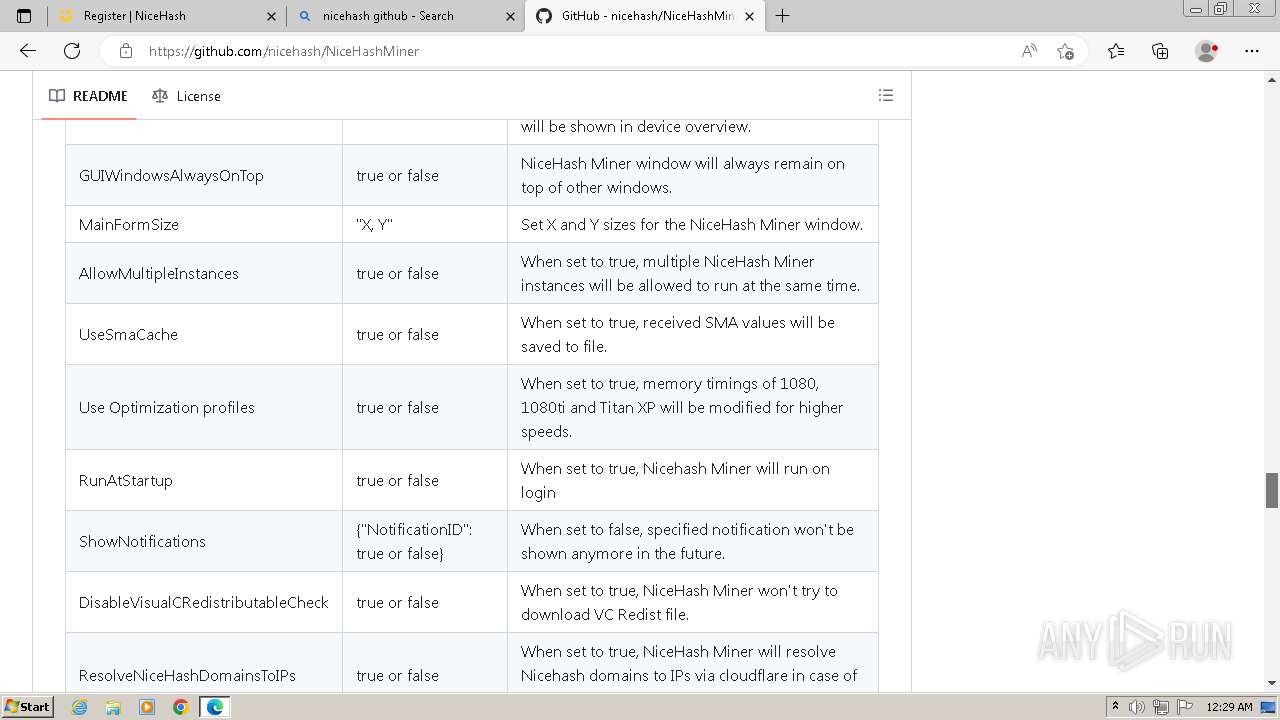The height and width of the screenshot is (720, 1280).
Task: Click the DisableVisualCRedistributableCheck cell
Action: click(204, 602)
